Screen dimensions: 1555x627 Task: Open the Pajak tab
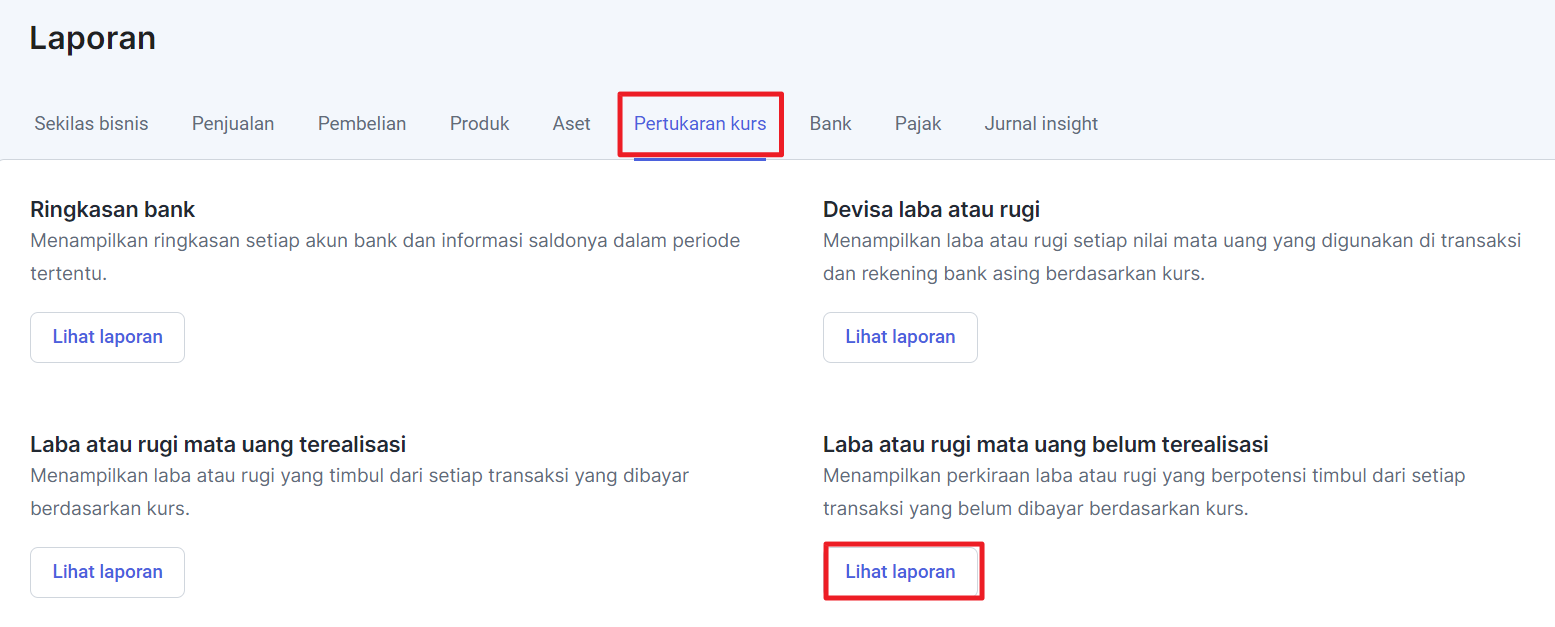[x=918, y=124]
